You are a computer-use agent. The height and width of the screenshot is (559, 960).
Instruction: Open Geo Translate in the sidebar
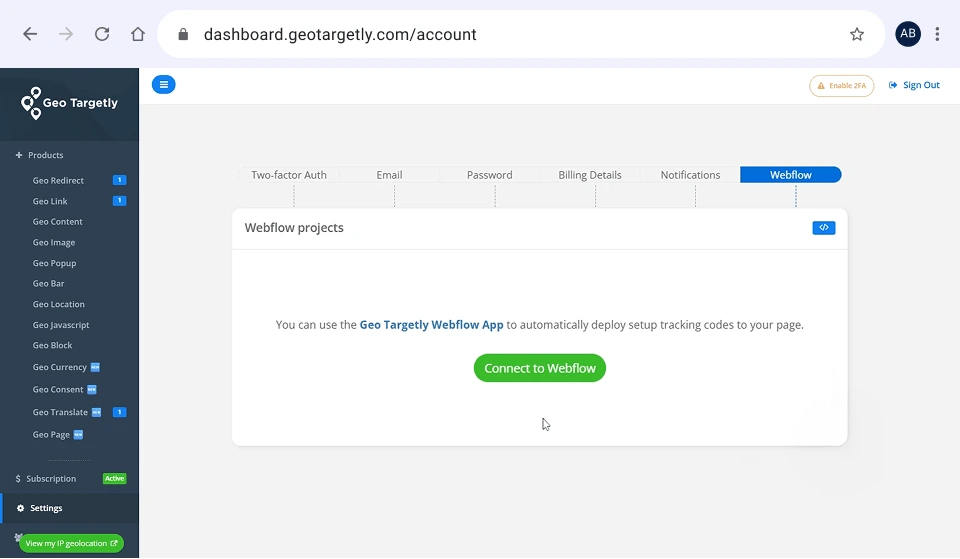(x=60, y=412)
